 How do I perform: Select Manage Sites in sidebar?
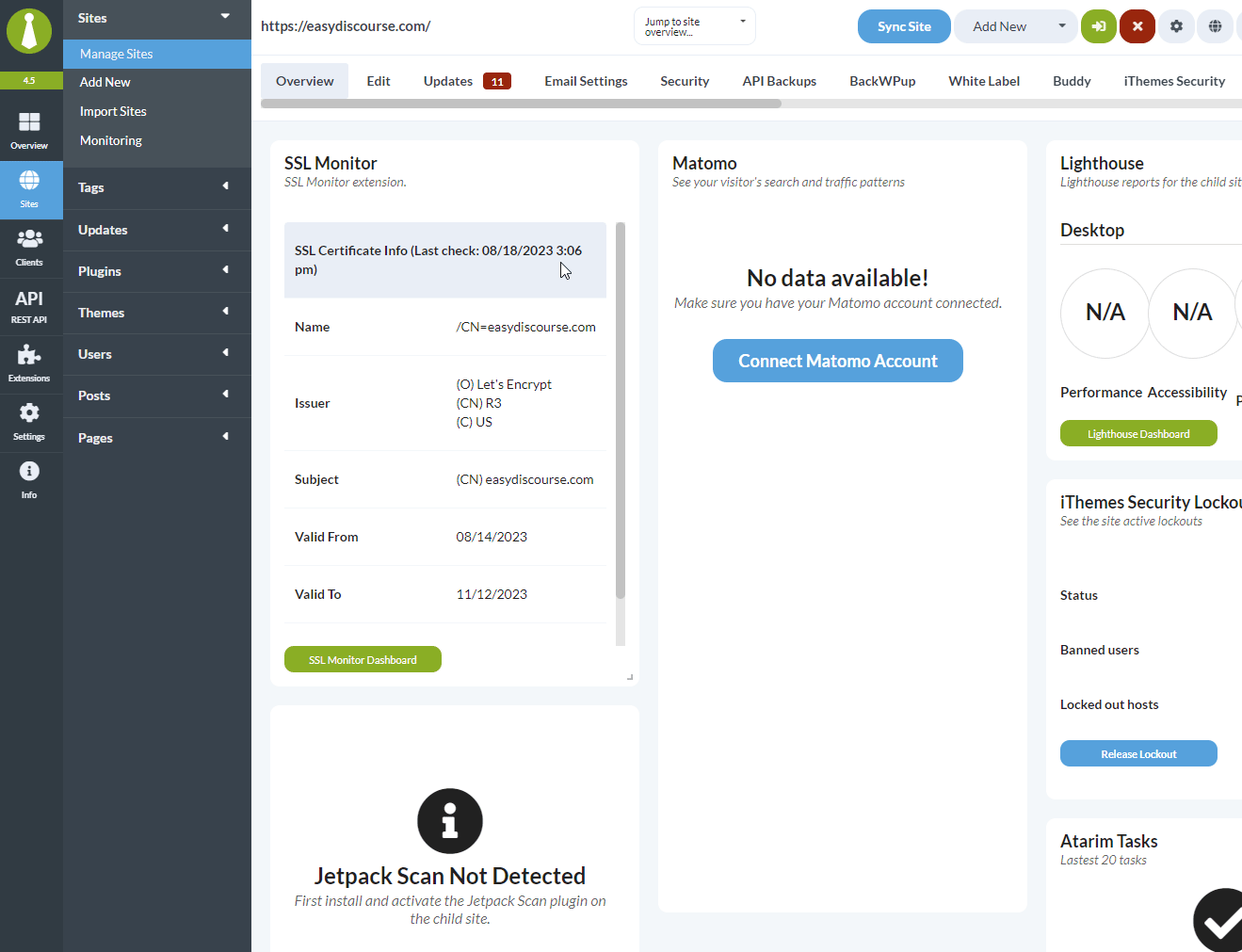157,54
